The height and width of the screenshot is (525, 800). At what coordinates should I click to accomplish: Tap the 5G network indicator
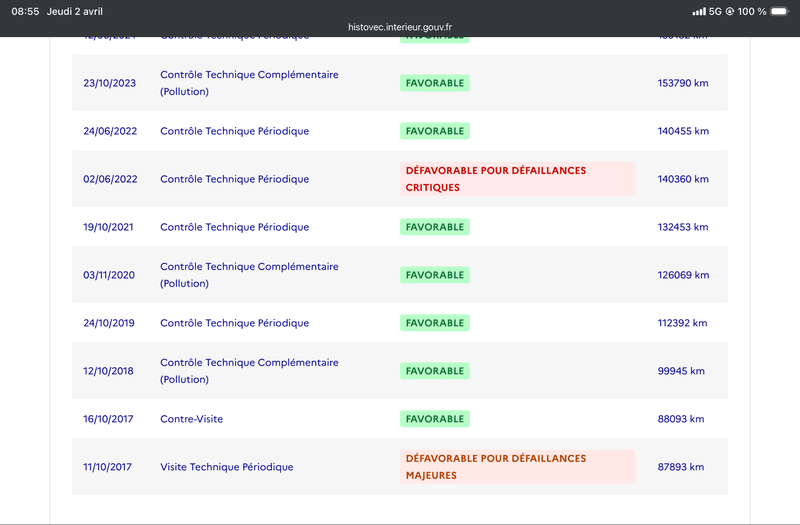coord(715,11)
